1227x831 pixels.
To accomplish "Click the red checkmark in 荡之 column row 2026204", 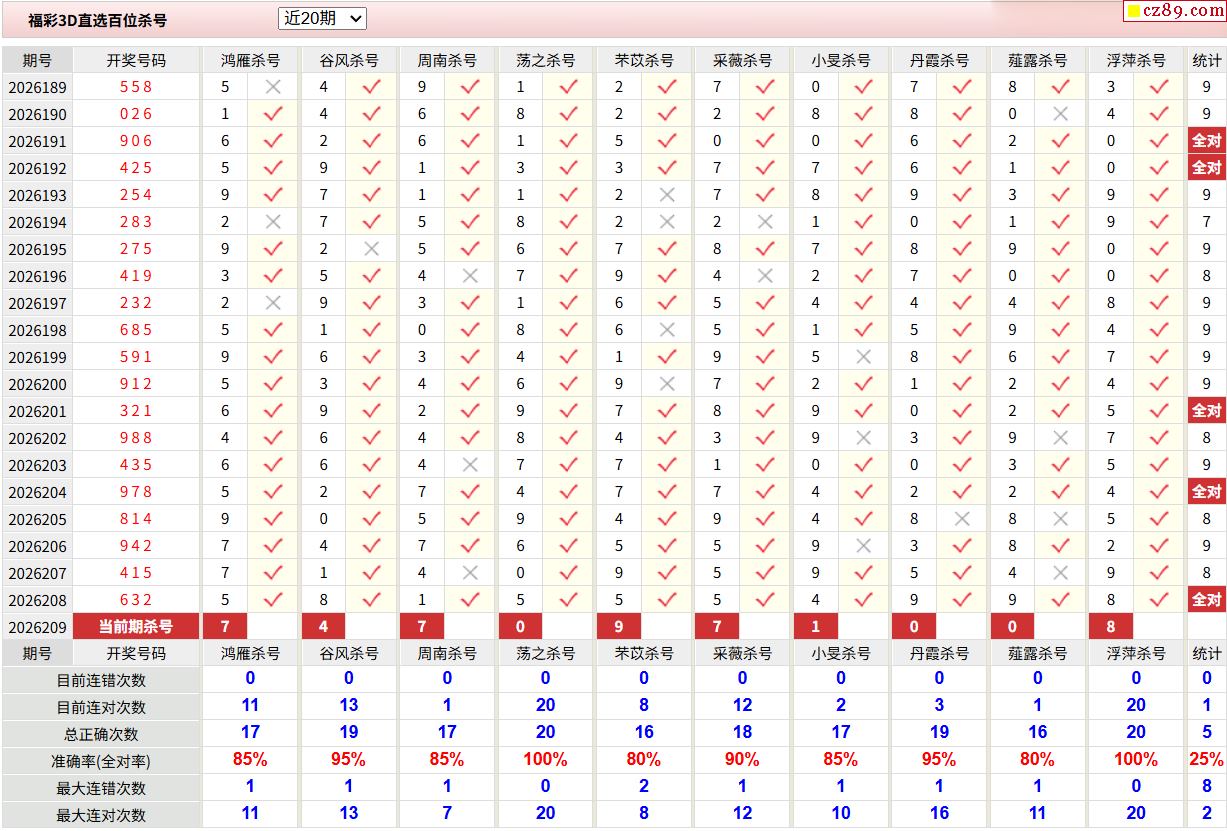I will point(568,492).
